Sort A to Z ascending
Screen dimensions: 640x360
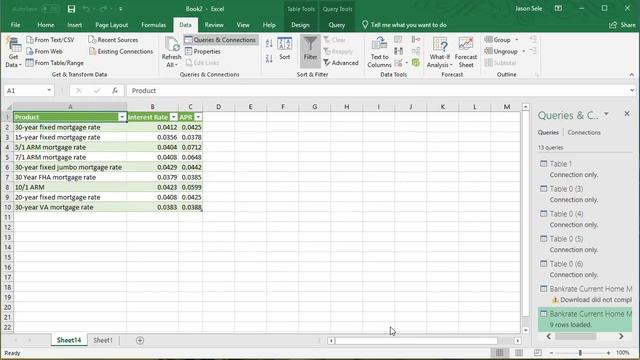[x=269, y=43]
